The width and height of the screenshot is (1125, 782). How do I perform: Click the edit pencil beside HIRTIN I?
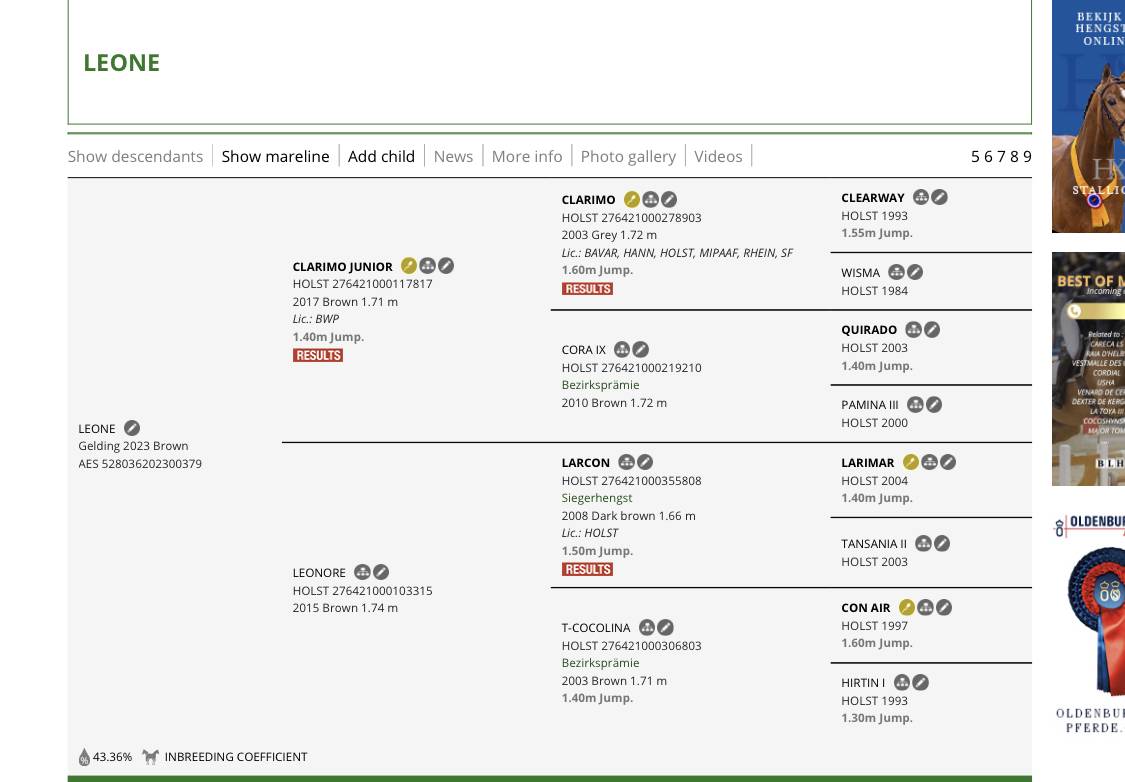click(x=921, y=682)
